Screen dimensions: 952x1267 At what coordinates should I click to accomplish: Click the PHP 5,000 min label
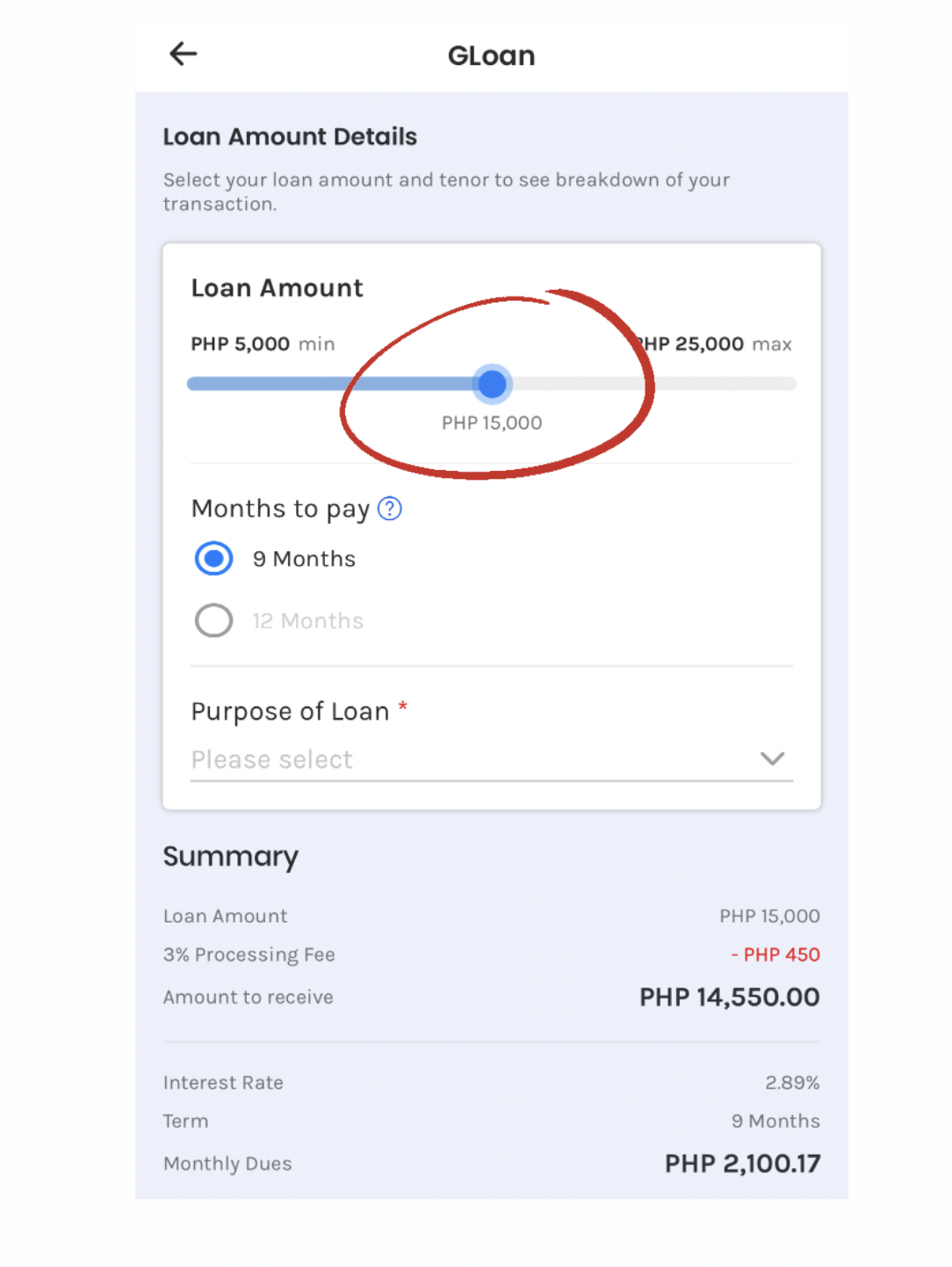[262, 344]
